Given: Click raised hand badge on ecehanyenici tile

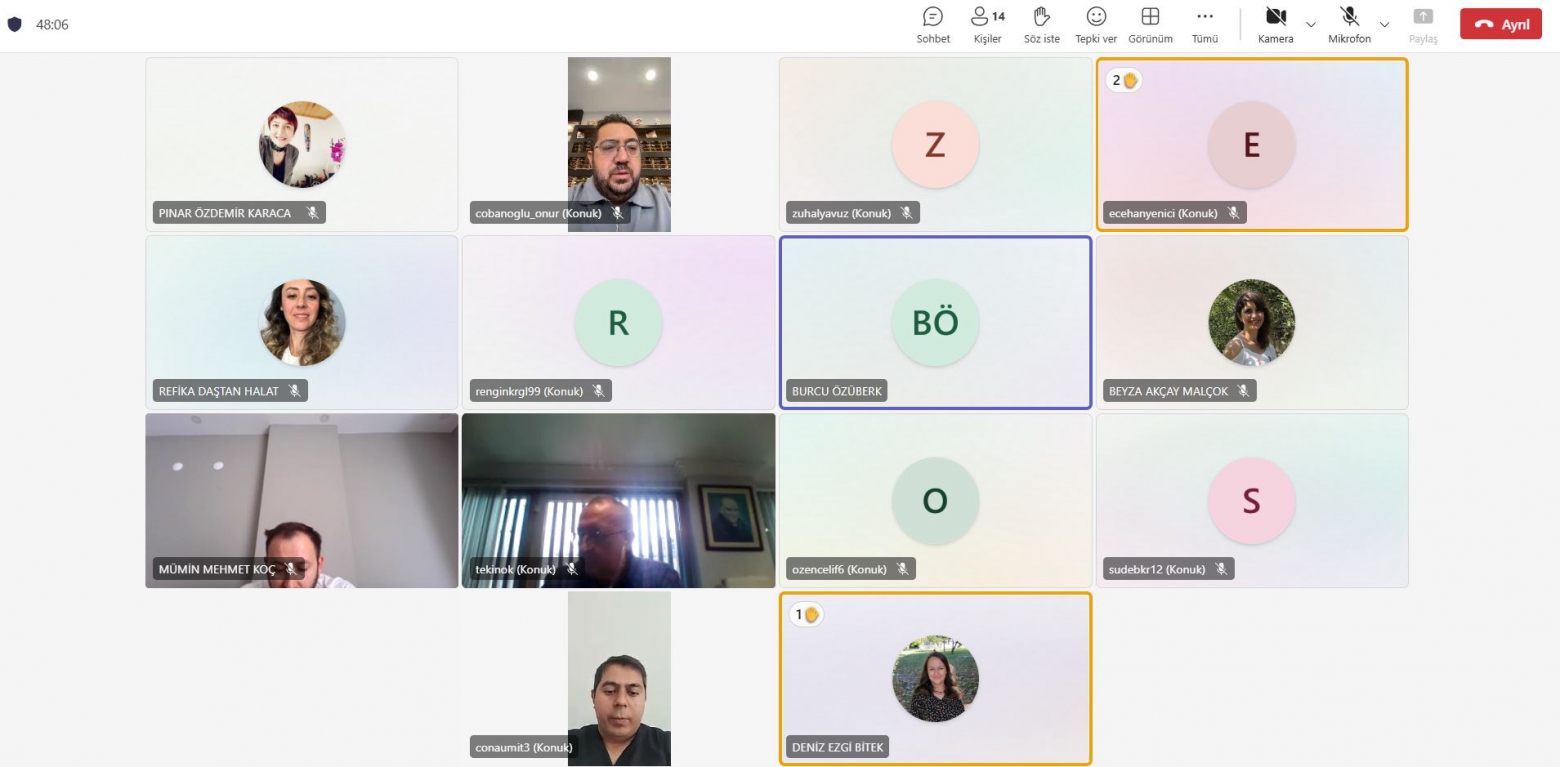Looking at the screenshot, I should tap(1124, 80).
